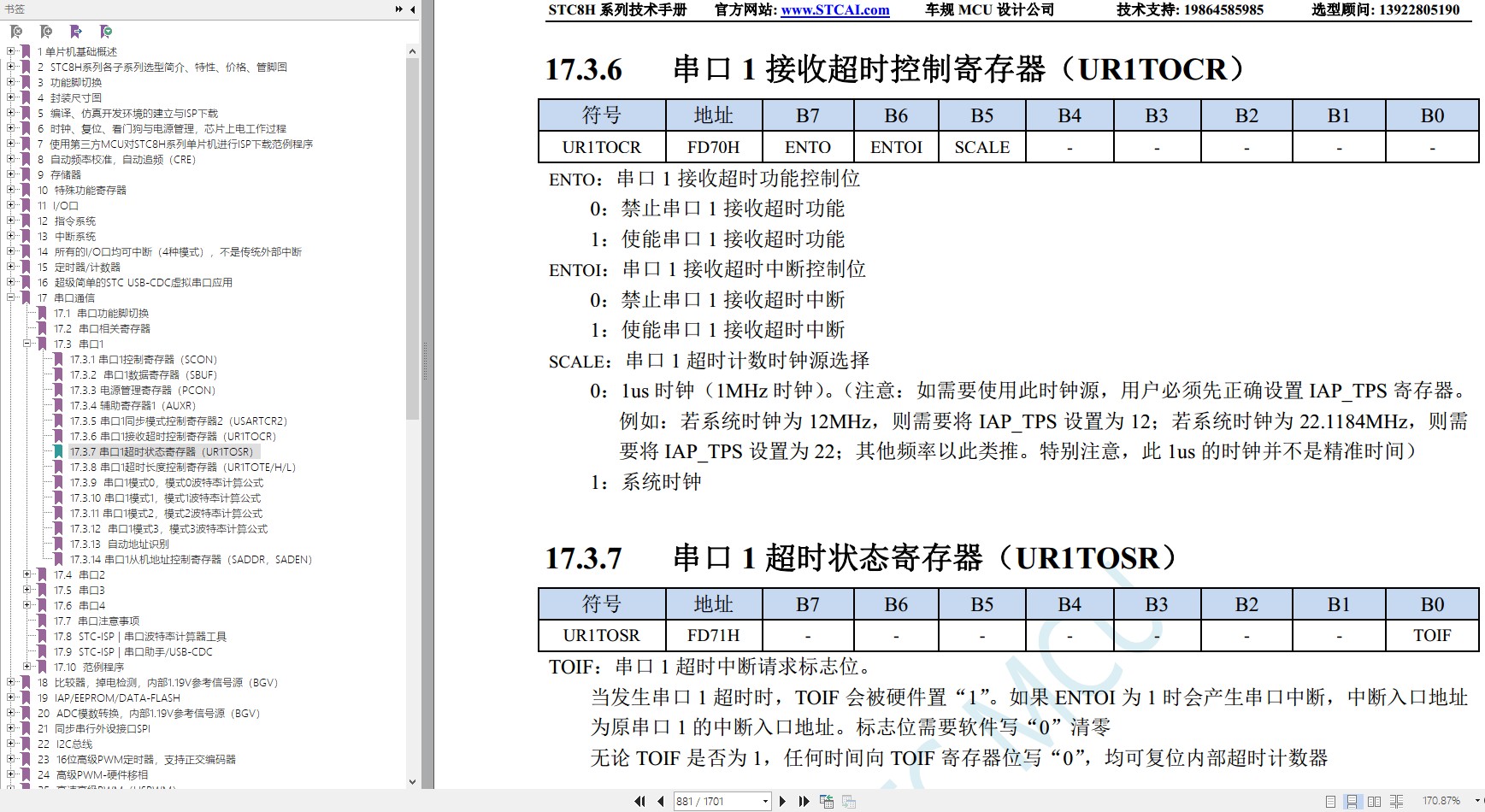Open the www.STCAI.com website link

[x=835, y=10]
